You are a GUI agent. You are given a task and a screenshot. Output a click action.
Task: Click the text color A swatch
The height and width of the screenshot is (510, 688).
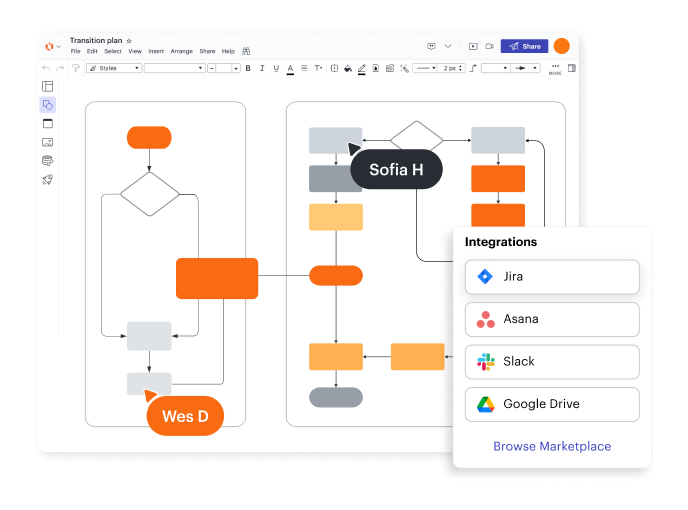290,68
